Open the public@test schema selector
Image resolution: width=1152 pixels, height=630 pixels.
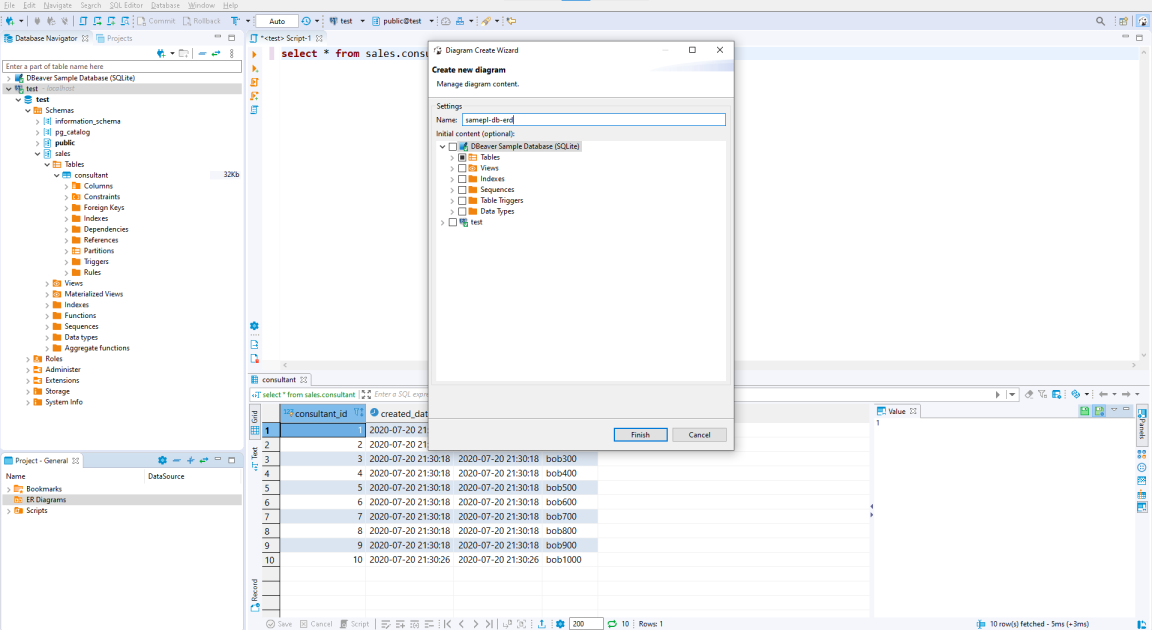(403, 21)
